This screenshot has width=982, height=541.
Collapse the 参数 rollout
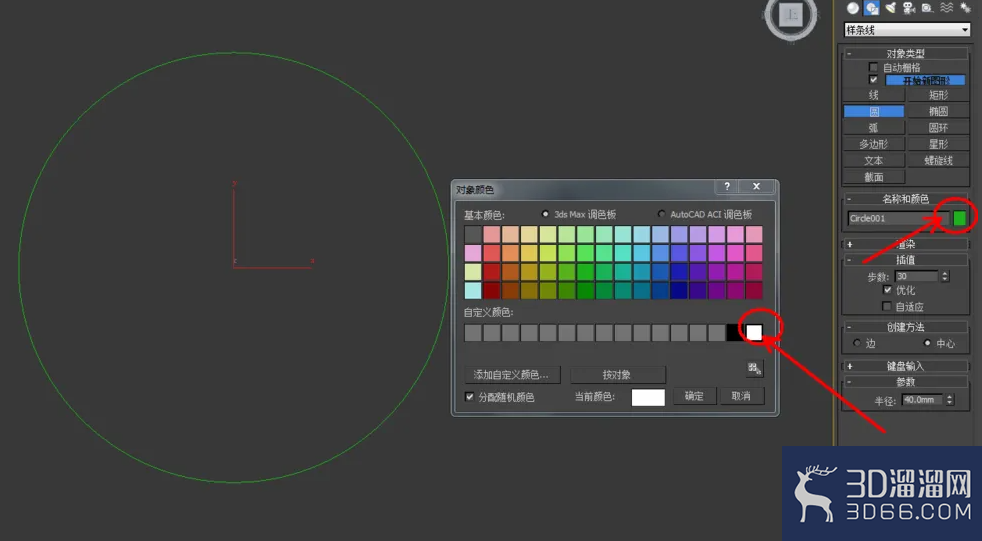pyautogui.click(x=905, y=381)
